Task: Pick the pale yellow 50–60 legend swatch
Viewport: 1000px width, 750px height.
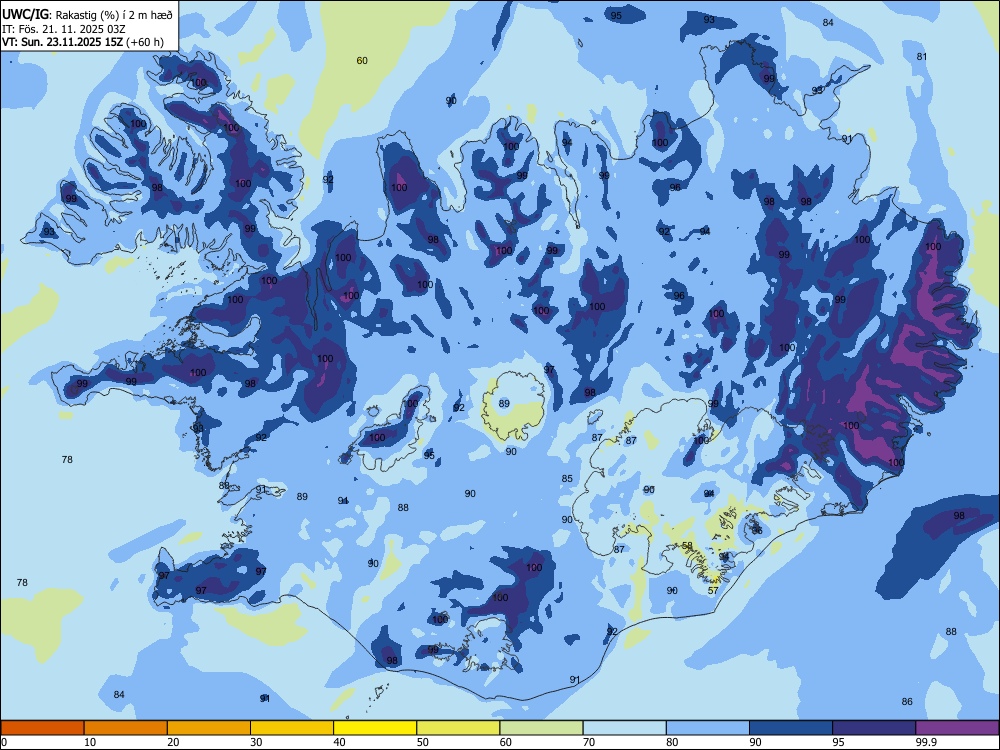Action: (x=458, y=728)
